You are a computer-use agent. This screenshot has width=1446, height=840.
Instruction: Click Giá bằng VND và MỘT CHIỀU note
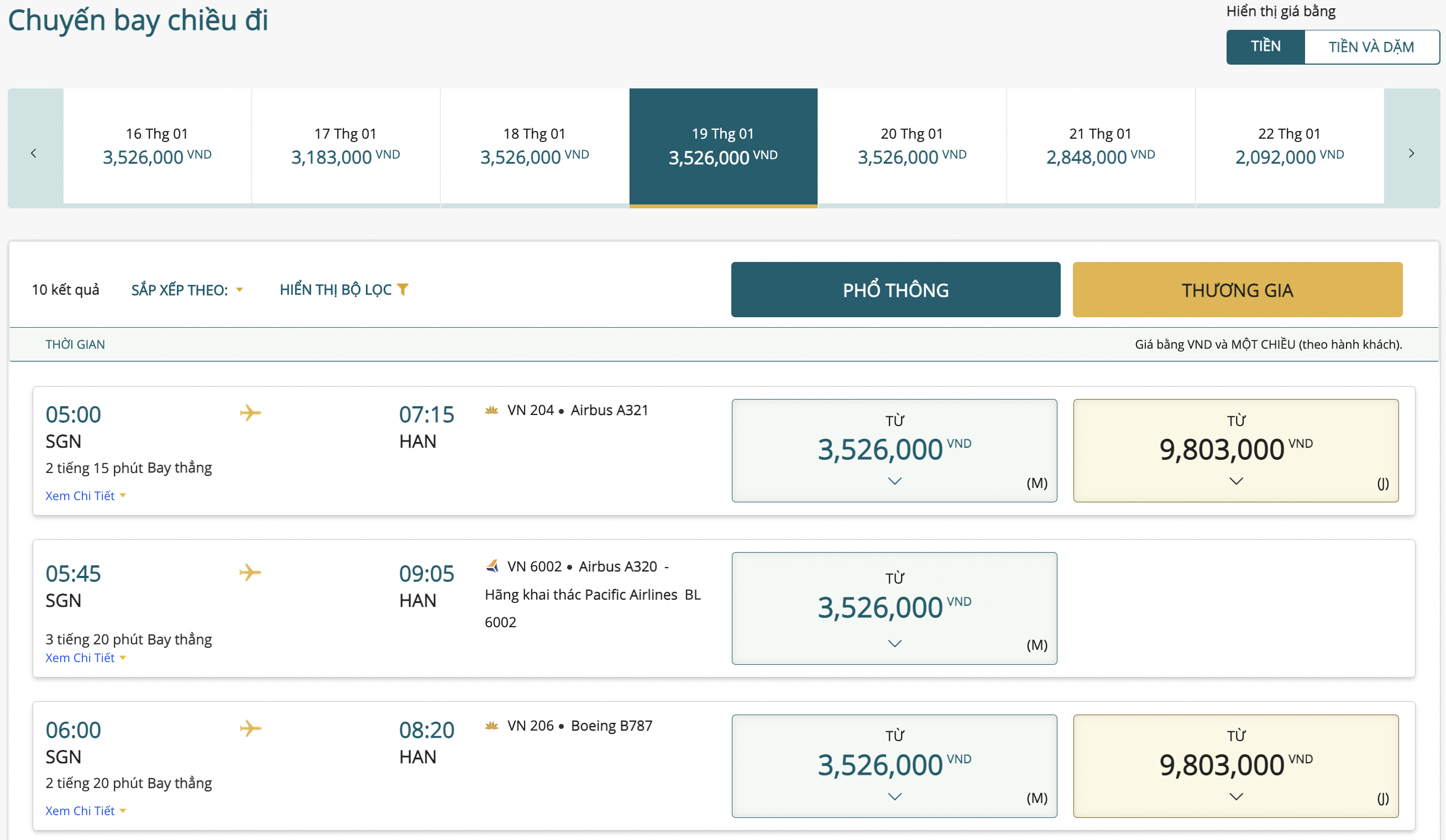click(1268, 344)
